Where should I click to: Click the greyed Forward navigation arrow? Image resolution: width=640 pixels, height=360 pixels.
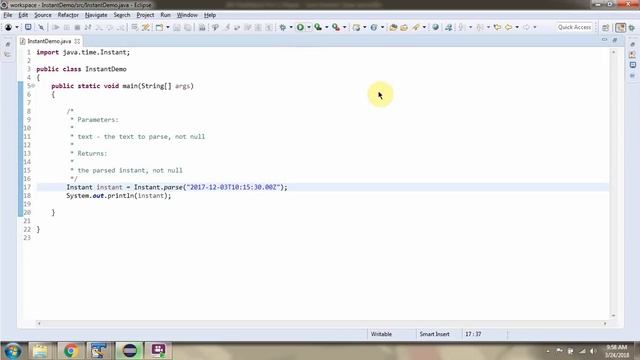tap(526, 27)
